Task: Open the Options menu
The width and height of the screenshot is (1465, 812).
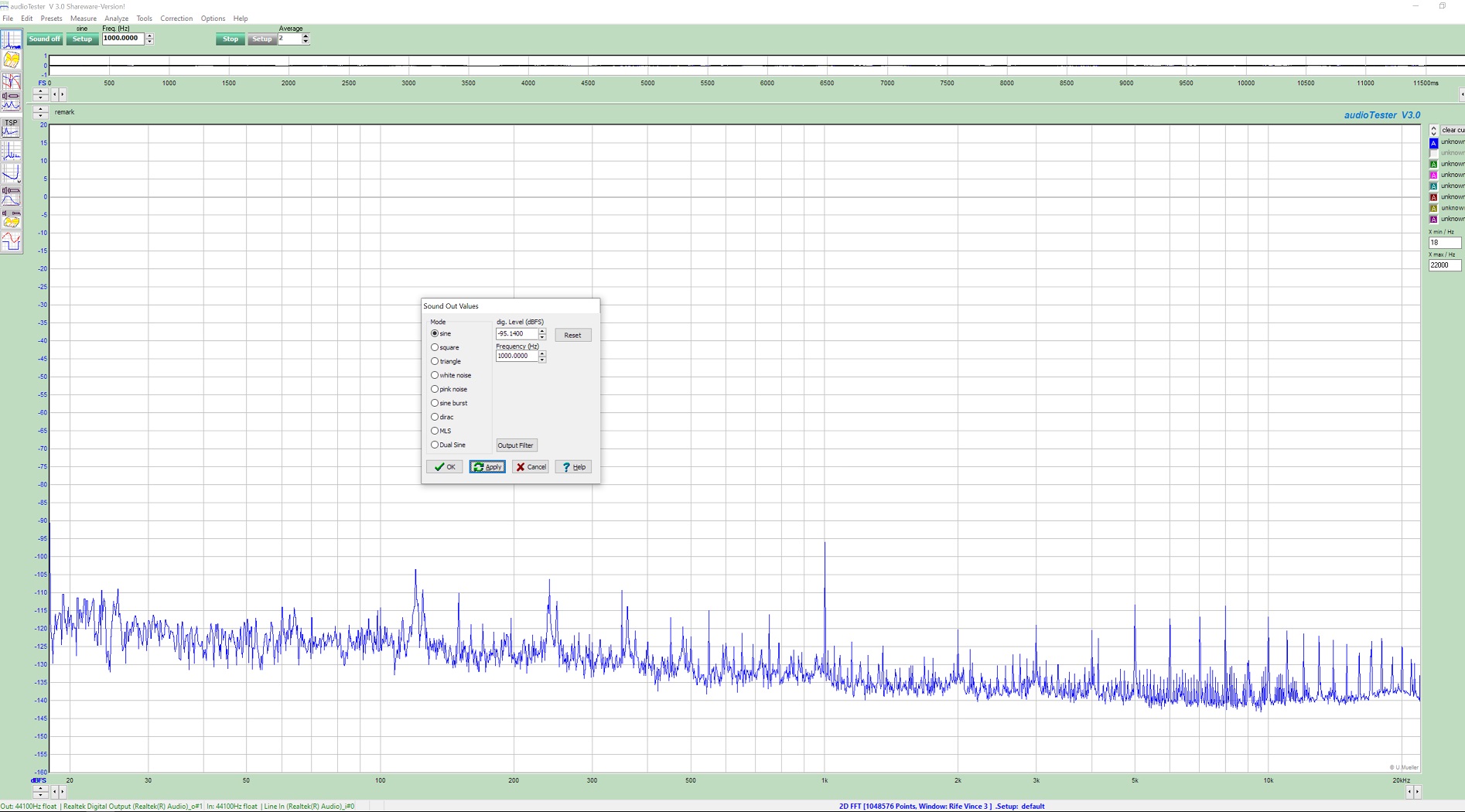Action: (213, 19)
